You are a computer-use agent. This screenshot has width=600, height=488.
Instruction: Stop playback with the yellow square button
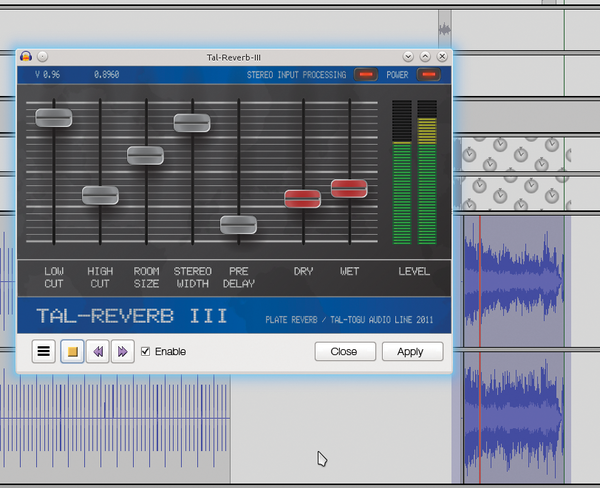[x=72, y=351]
